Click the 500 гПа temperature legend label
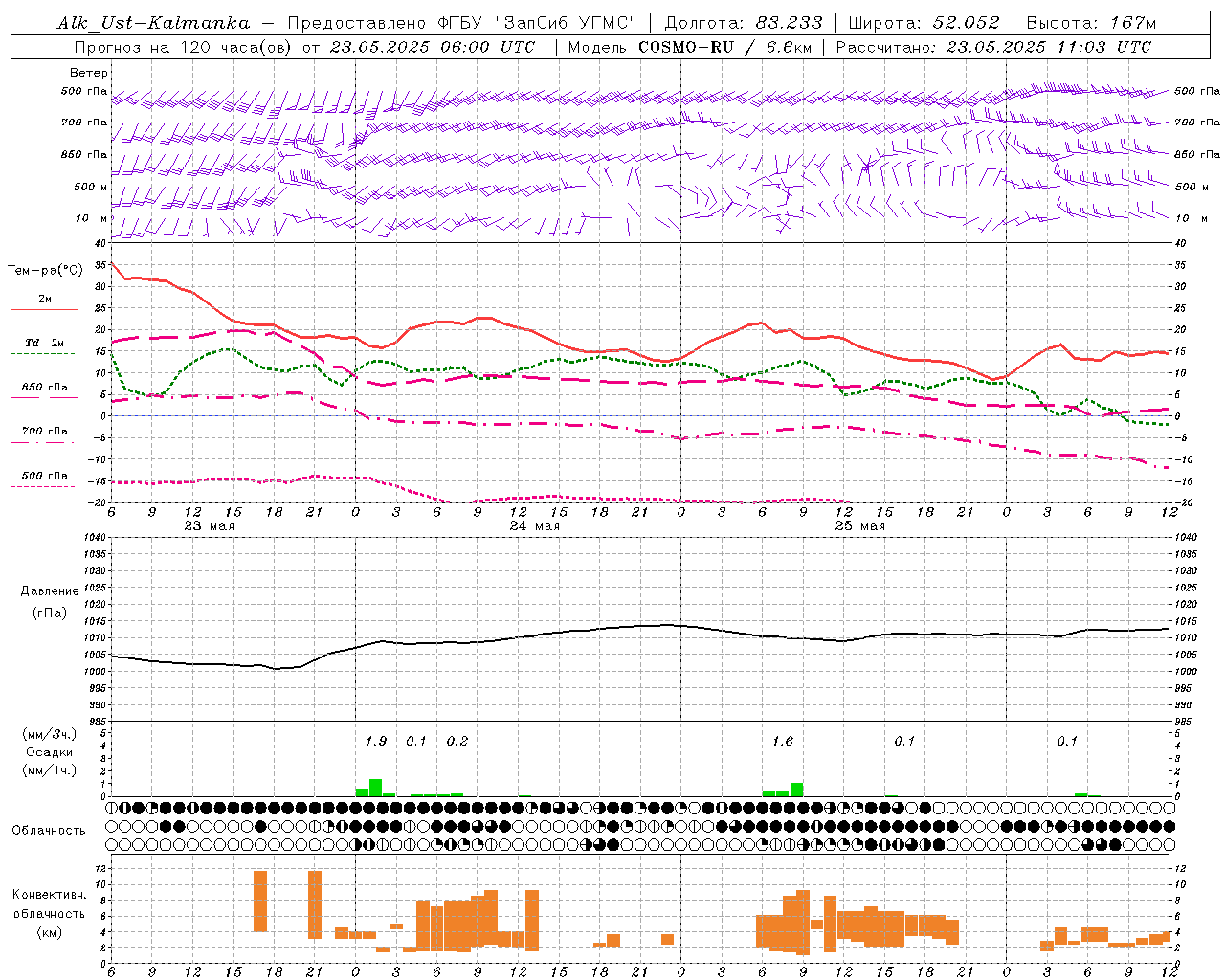Image resolution: width=1225 pixels, height=980 pixels. [45, 476]
